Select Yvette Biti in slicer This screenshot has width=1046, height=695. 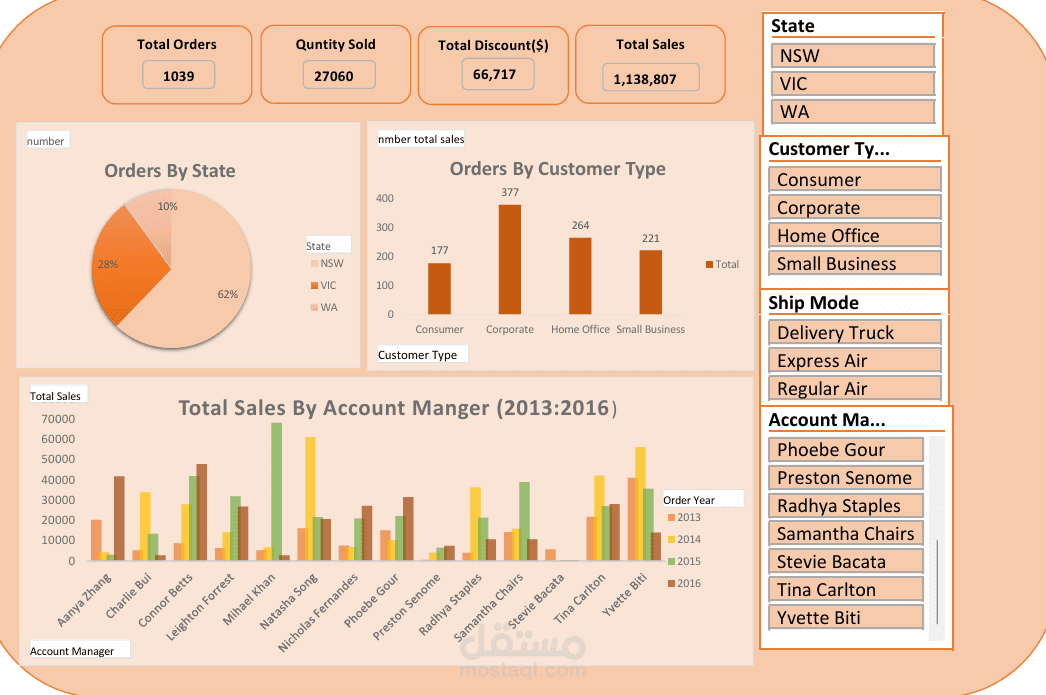coord(846,618)
